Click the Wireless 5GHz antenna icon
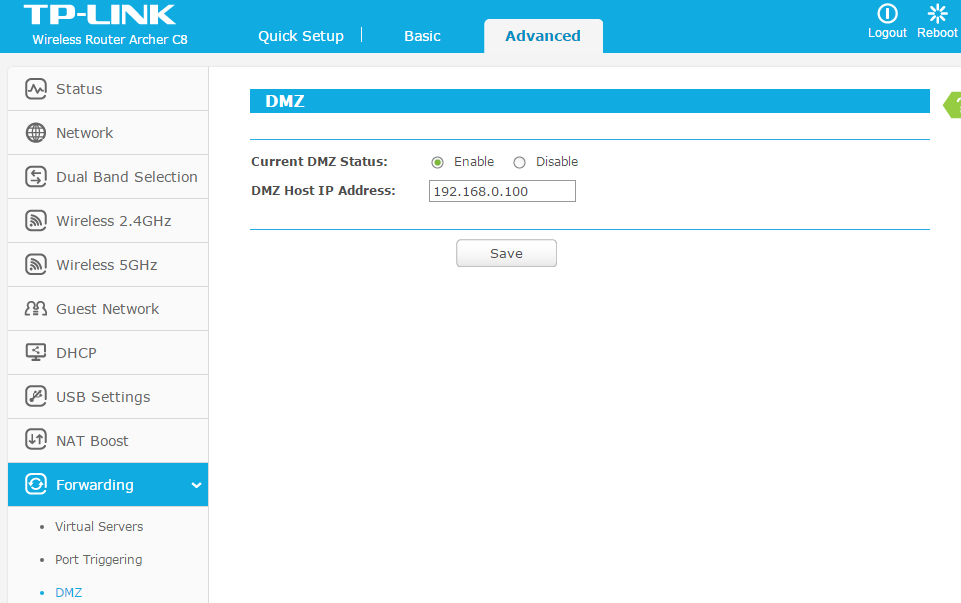This screenshot has height=603, width=961. pyautogui.click(x=34, y=264)
